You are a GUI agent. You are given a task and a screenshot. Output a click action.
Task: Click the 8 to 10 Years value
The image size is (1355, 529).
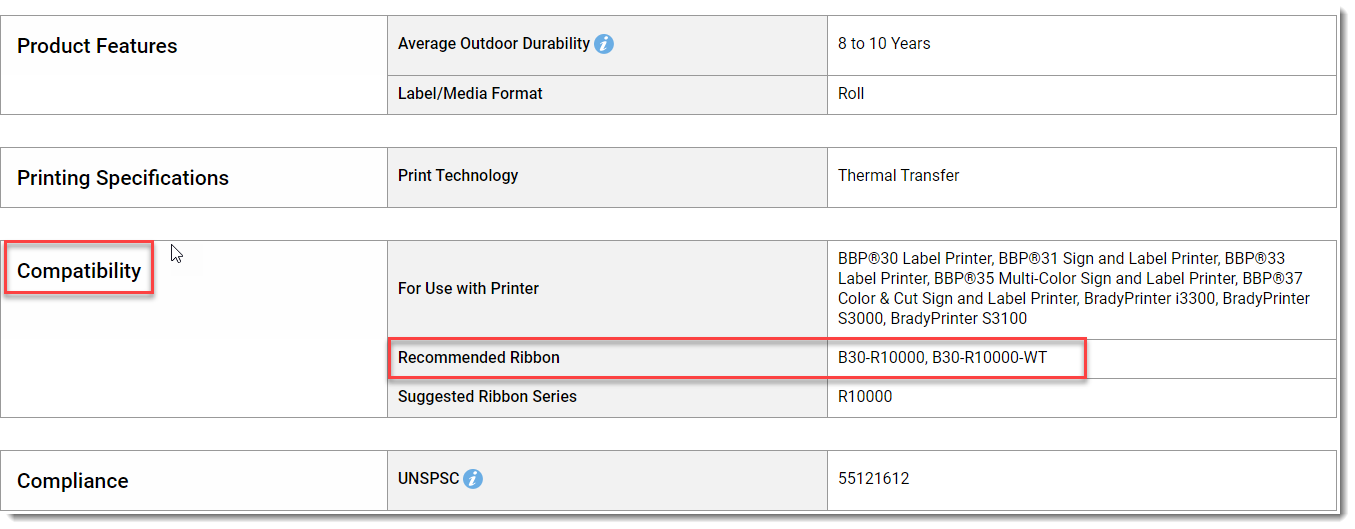[x=884, y=44]
